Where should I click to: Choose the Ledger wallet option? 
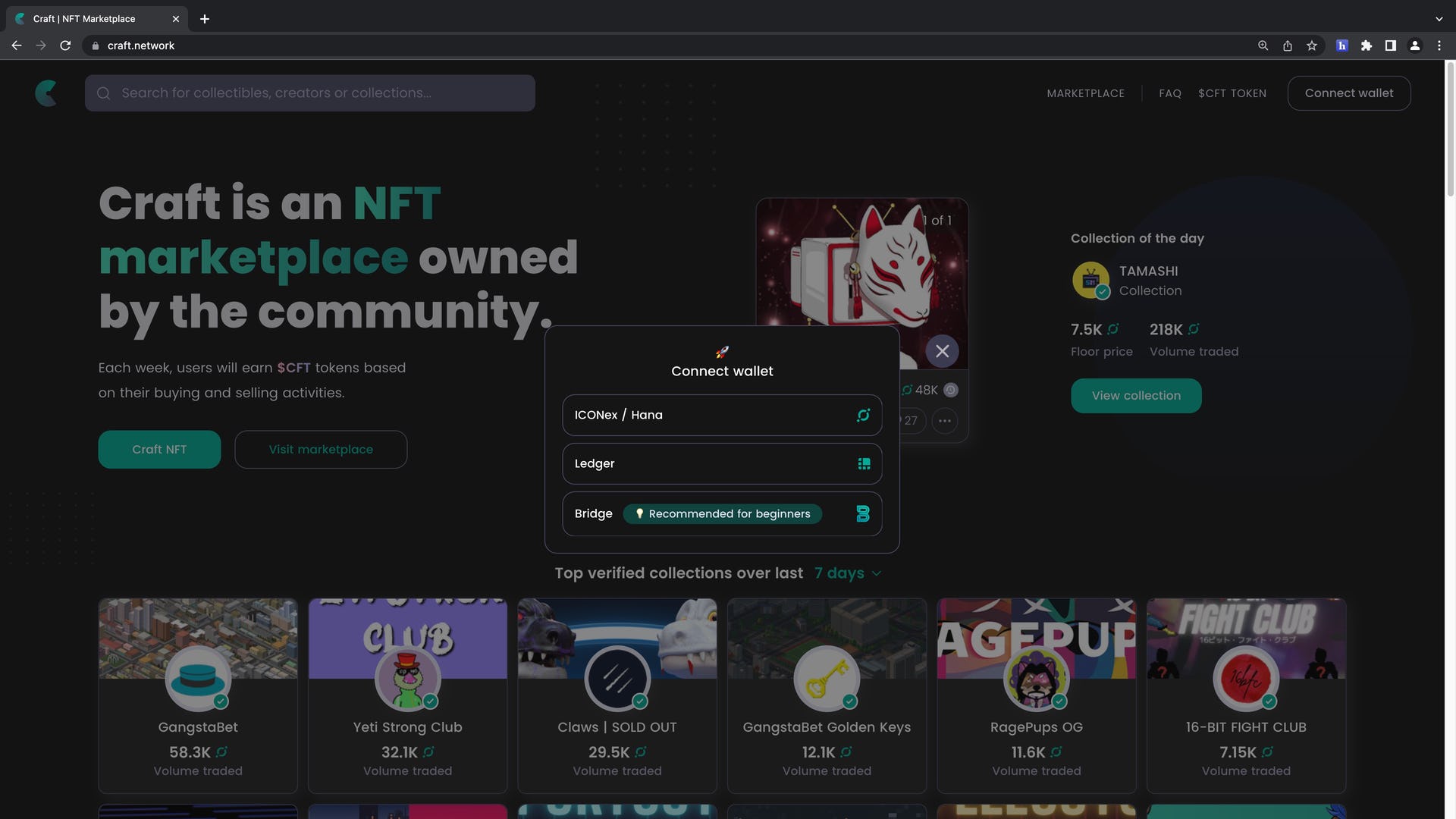(x=722, y=463)
